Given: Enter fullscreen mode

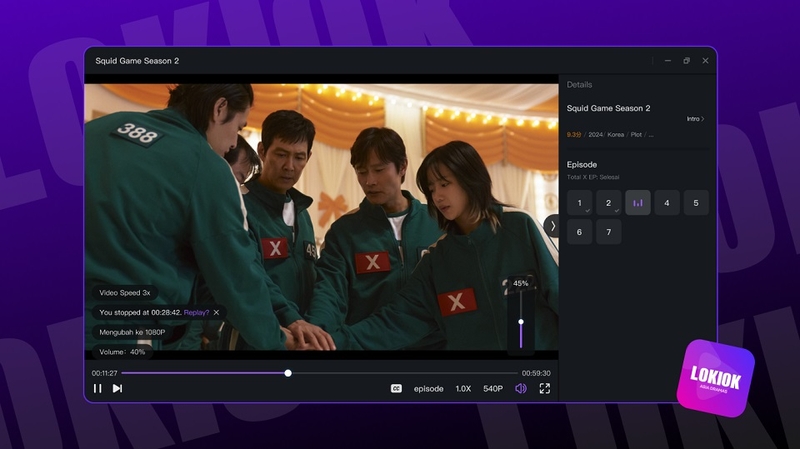Looking at the screenshot, I should click(545, 388).
